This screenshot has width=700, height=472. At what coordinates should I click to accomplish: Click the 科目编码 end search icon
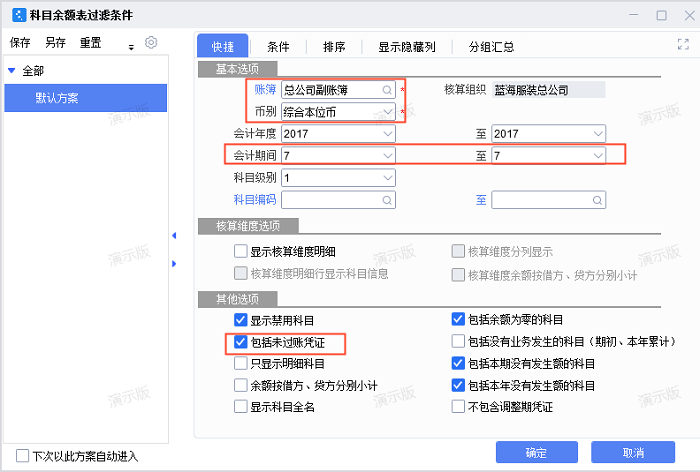pos(598,200)
